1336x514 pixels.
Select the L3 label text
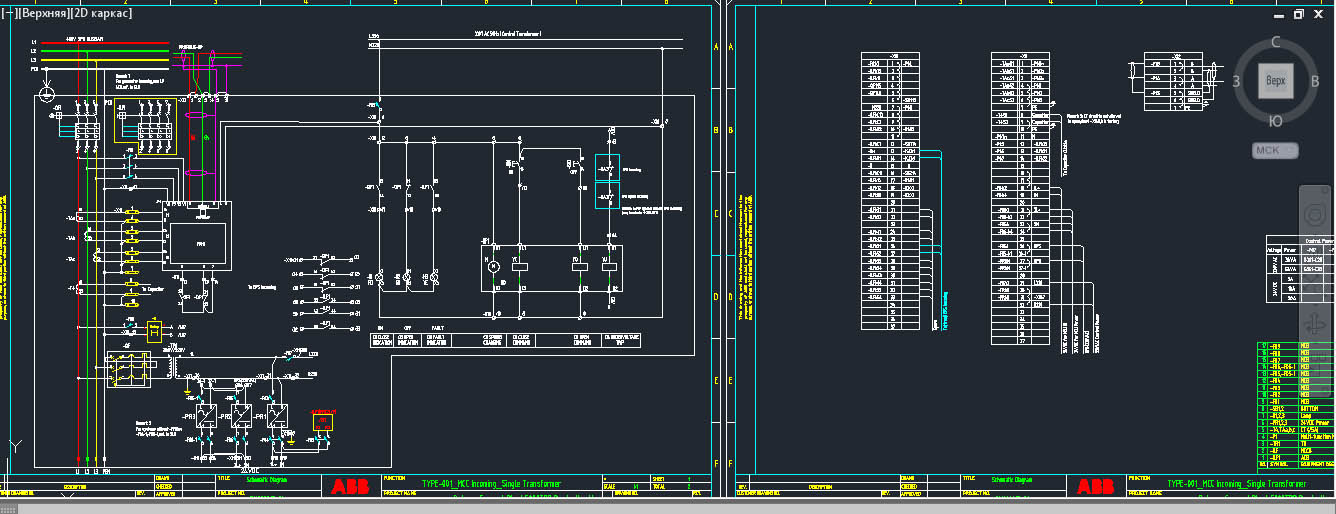point(33,61)
